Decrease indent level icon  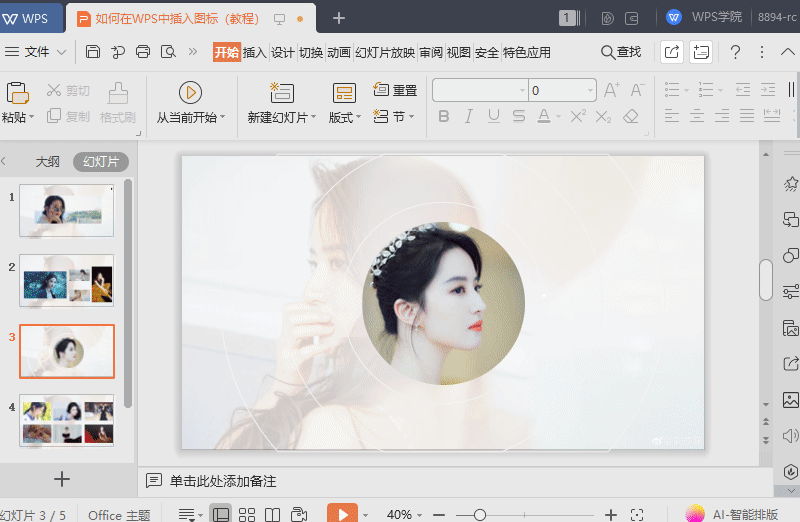point(743,90)
